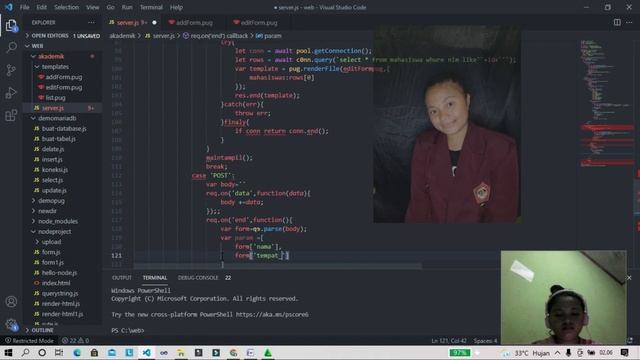
Task: Click the Restricted Mode status item
Action: click(29, 340)
